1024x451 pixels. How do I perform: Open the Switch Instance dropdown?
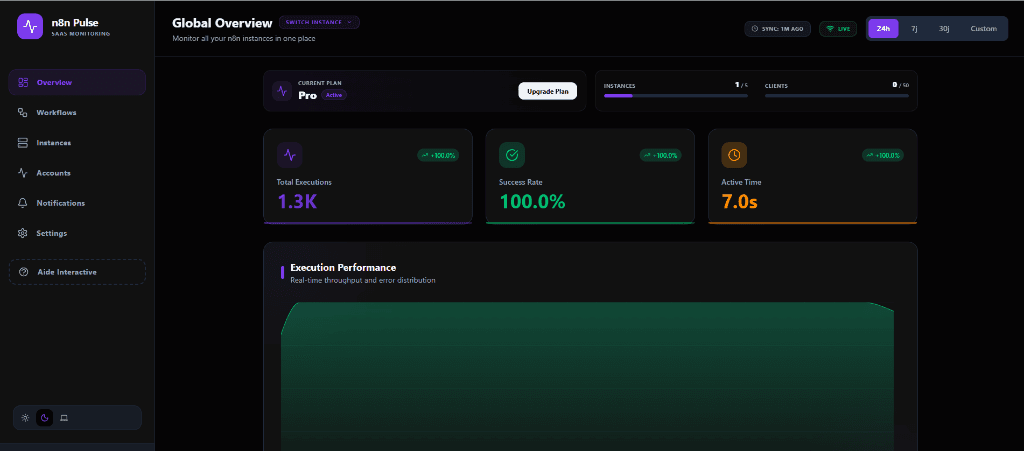pos(319,22)
